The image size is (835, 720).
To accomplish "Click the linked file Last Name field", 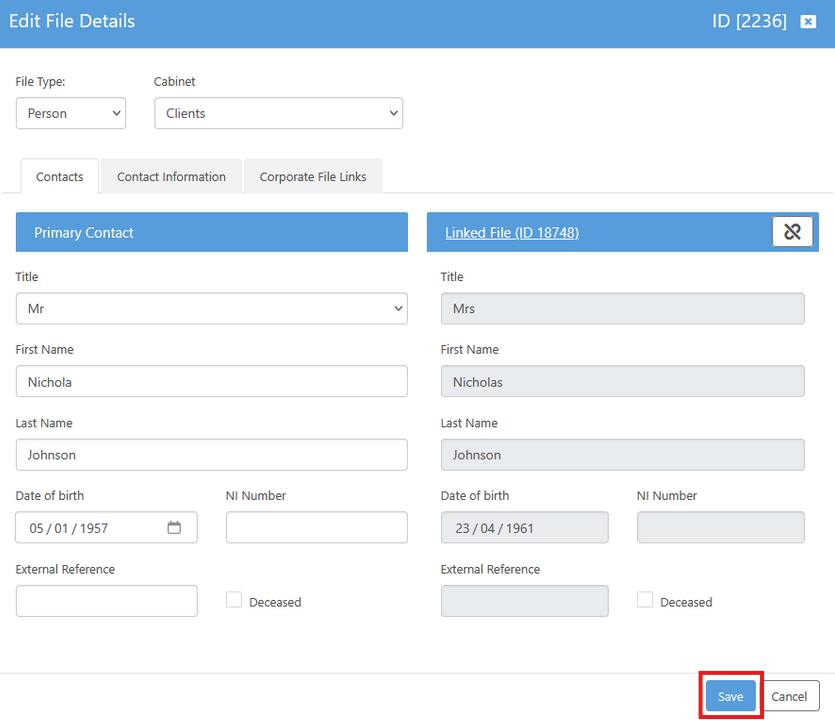I will pos(623,455).
